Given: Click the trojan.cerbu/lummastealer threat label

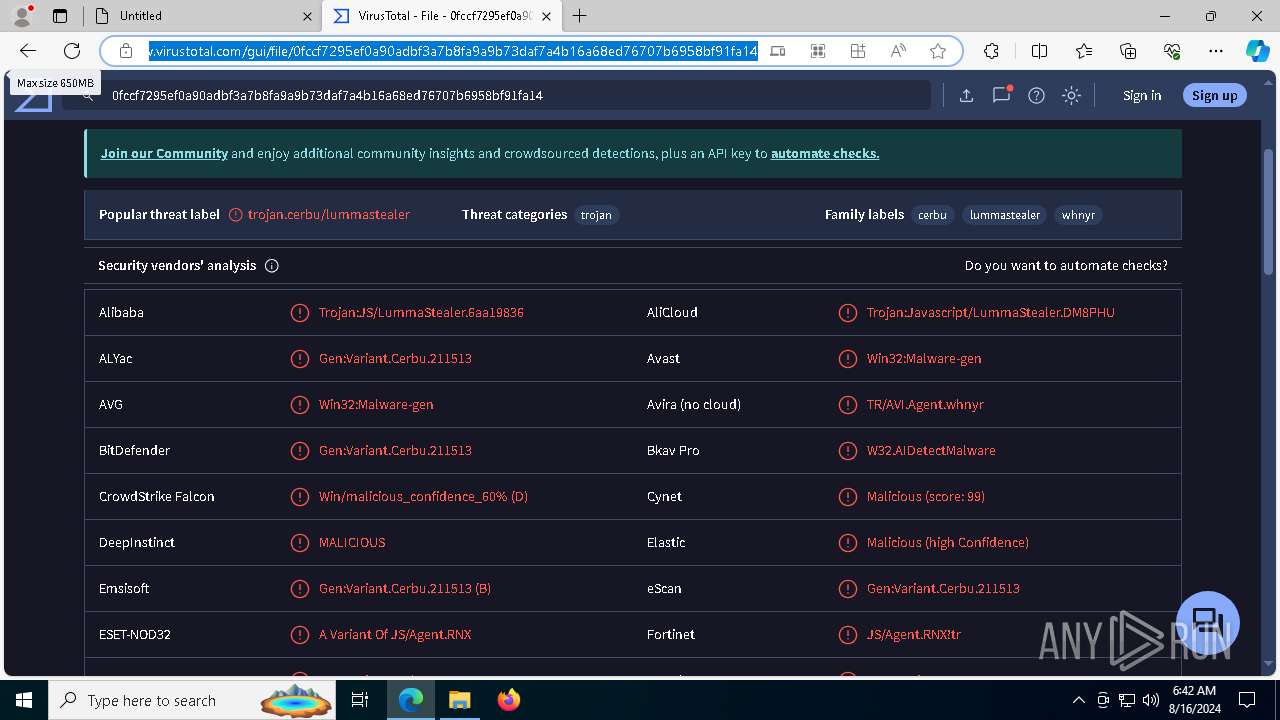Looking at the screenshot, I should [329, 214].
